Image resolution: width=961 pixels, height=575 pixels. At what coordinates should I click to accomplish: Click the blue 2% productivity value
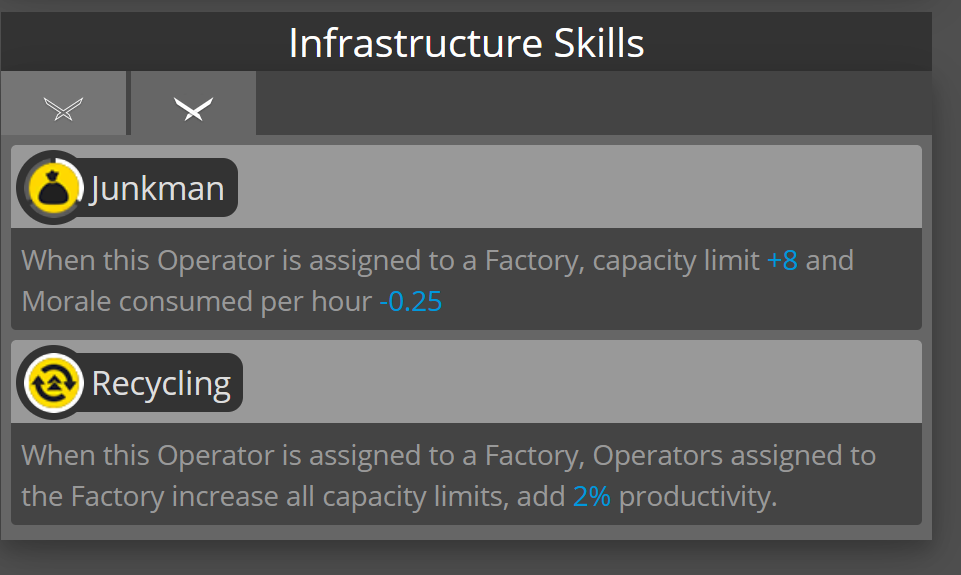point(591,496)
